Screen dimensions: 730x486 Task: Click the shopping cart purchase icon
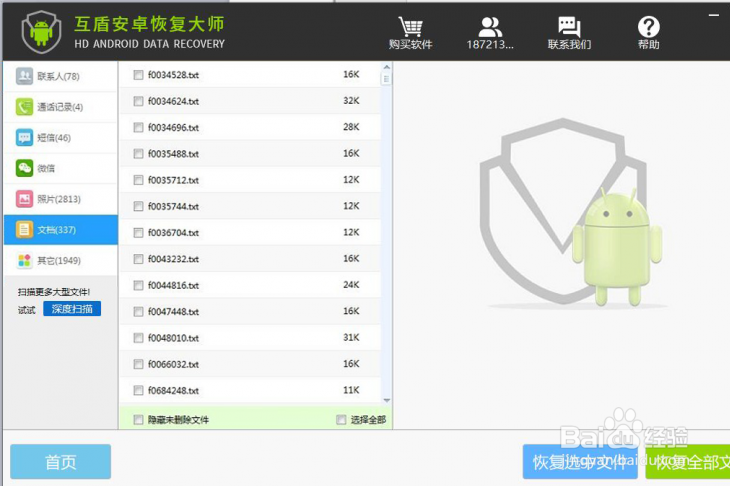click(410, 27)
